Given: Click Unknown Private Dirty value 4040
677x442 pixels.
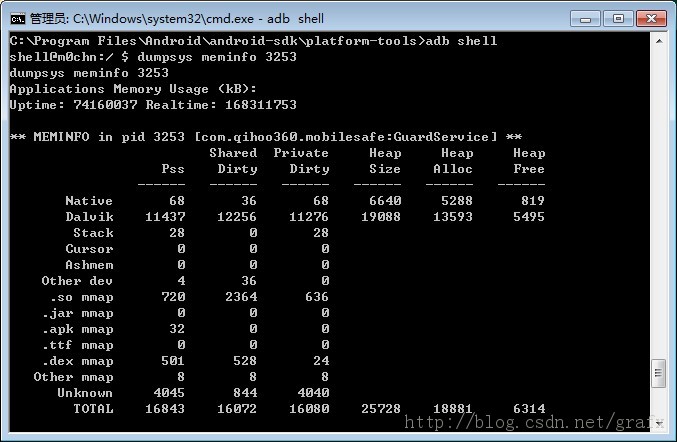Looking at the screenshot, I should click(313, 393).
